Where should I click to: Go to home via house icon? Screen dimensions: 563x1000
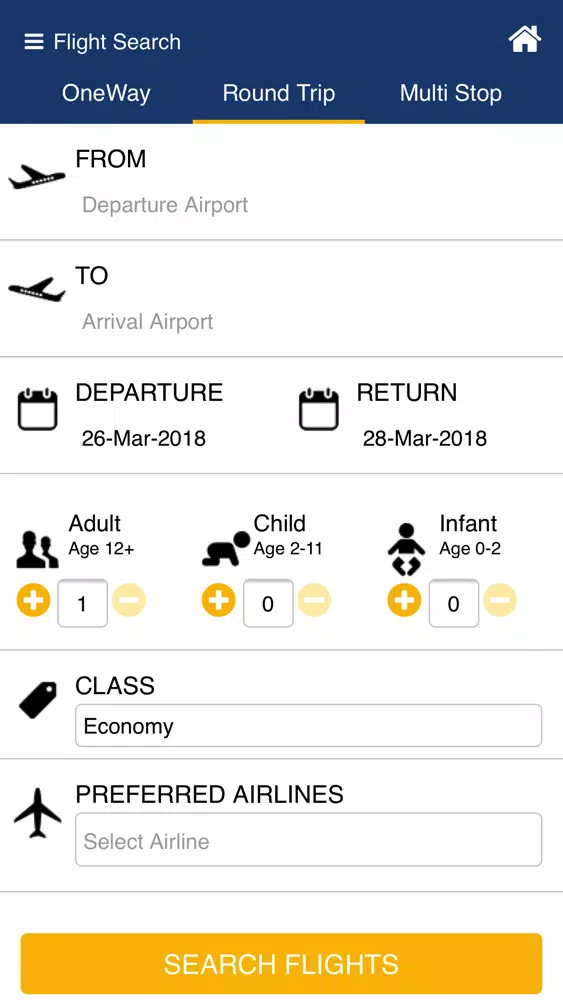pos(524,40)
